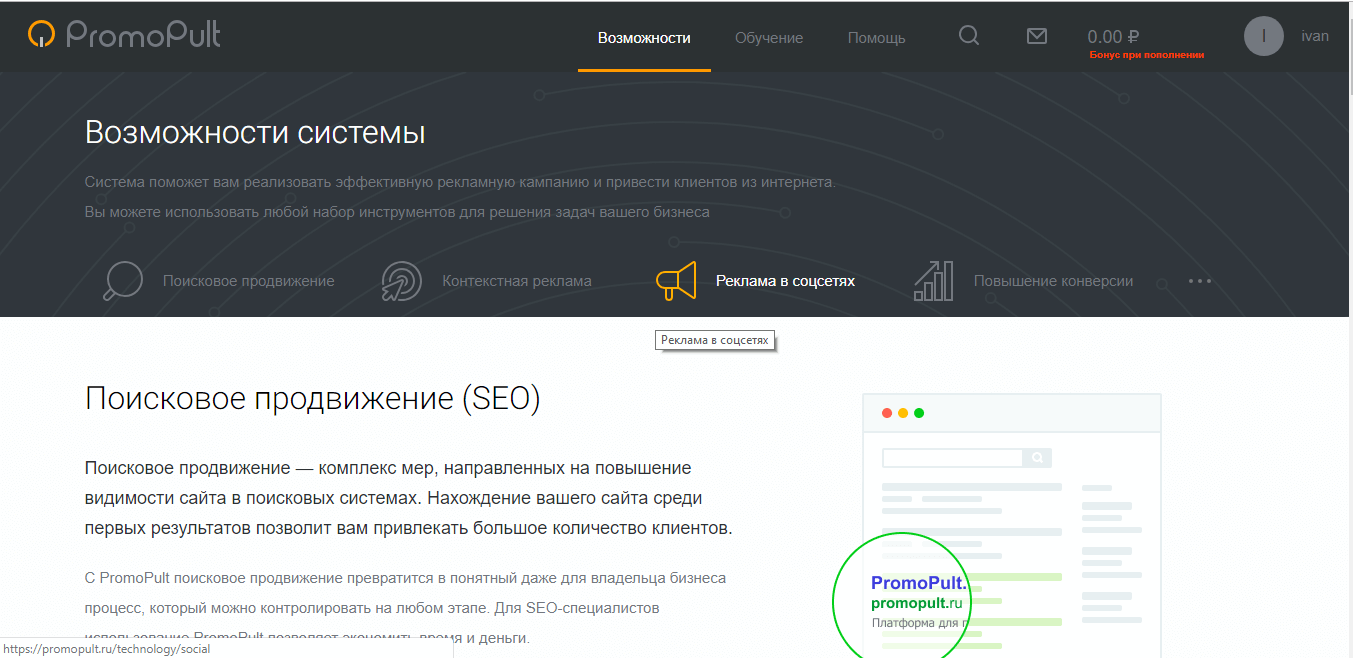Open the Контекстная реклама section label
The height and width of the screenshot is (658, 1353).
pos(517,281)
